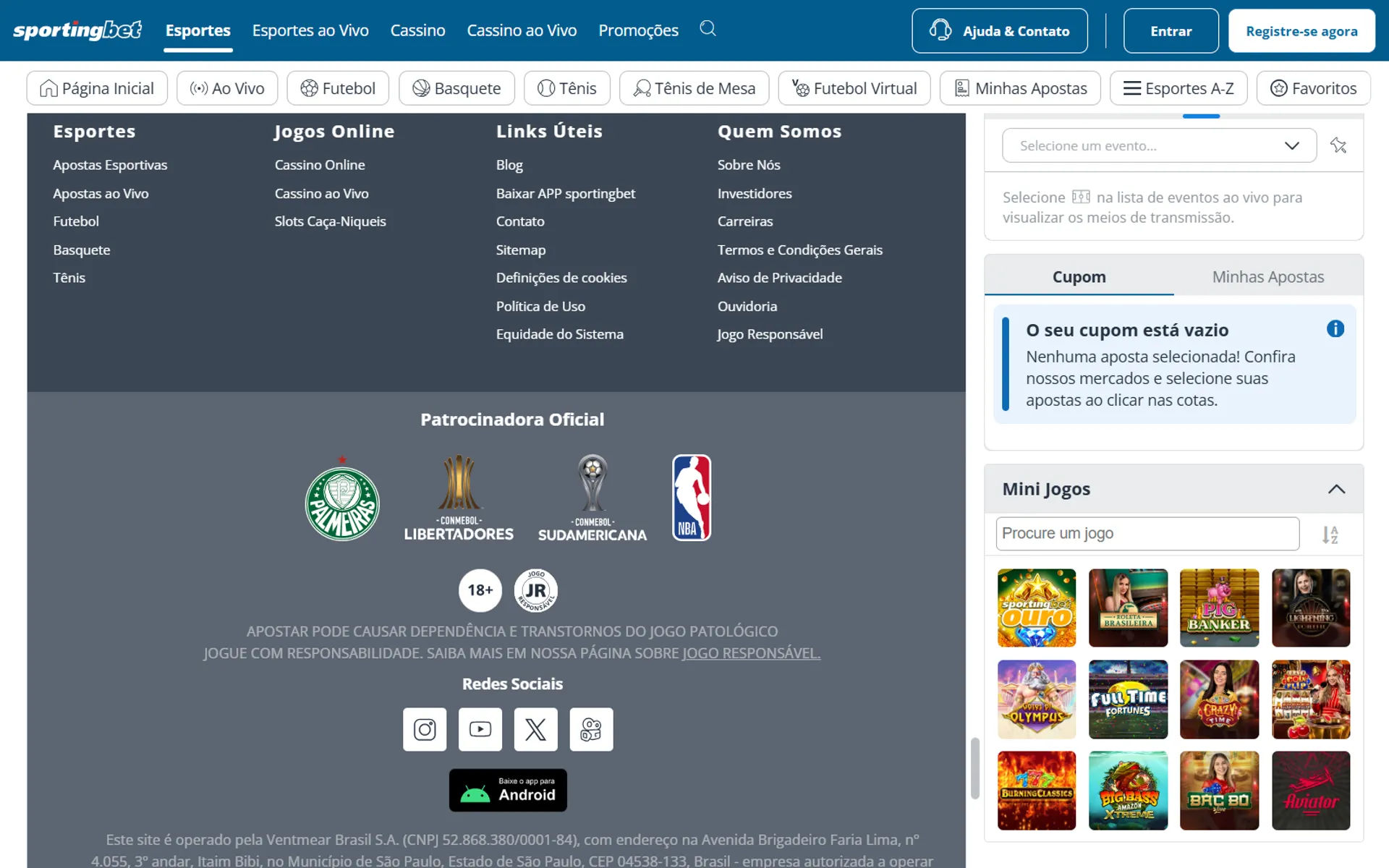Open the Baixar APP sportingbet link

566,193
